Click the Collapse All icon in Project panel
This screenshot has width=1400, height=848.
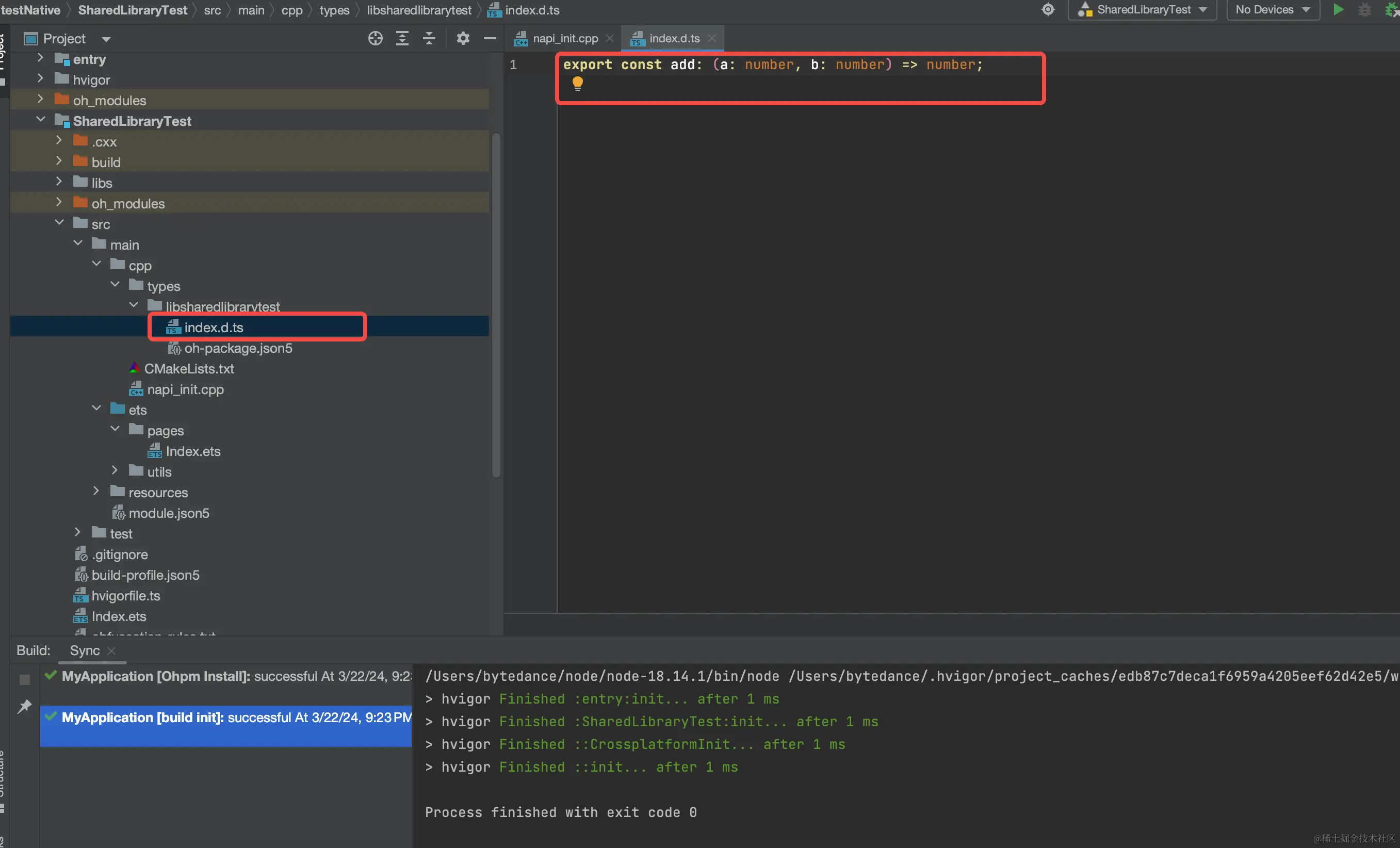coord(429,39)
